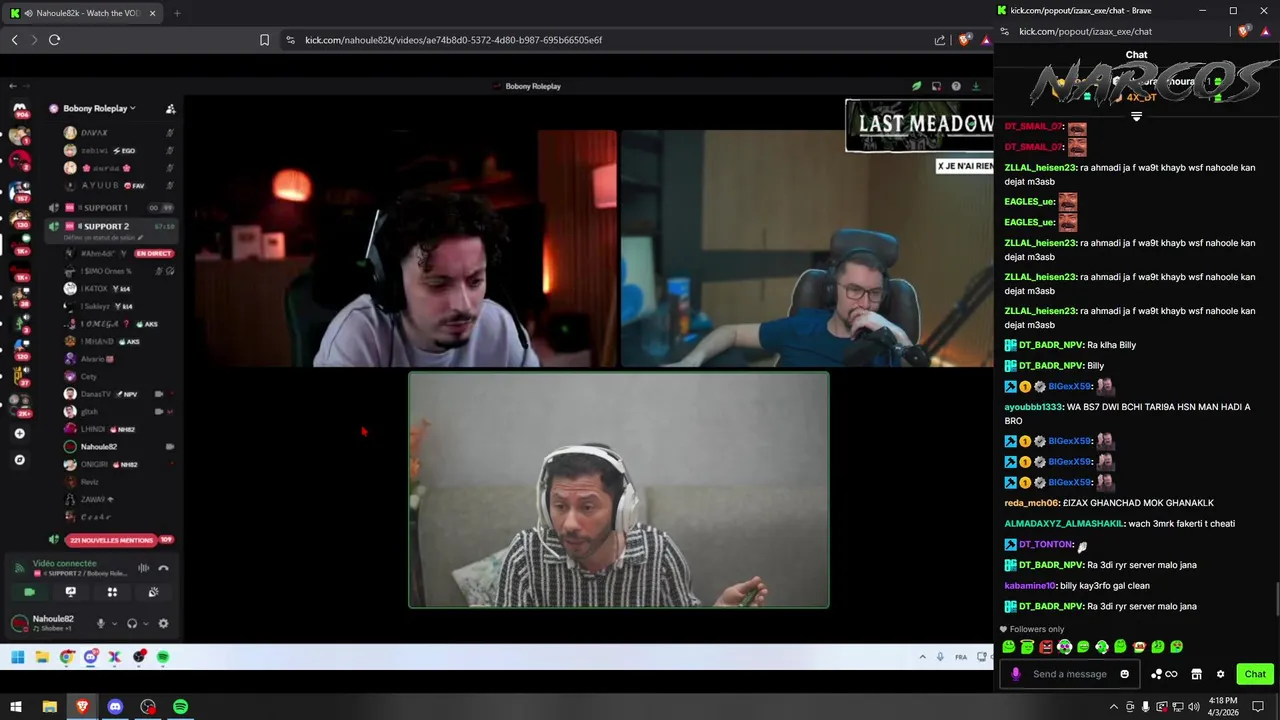Select user ONIGIRI in the channel list
This screenshot has height=720, width=1280.
(x=93, y=464)
